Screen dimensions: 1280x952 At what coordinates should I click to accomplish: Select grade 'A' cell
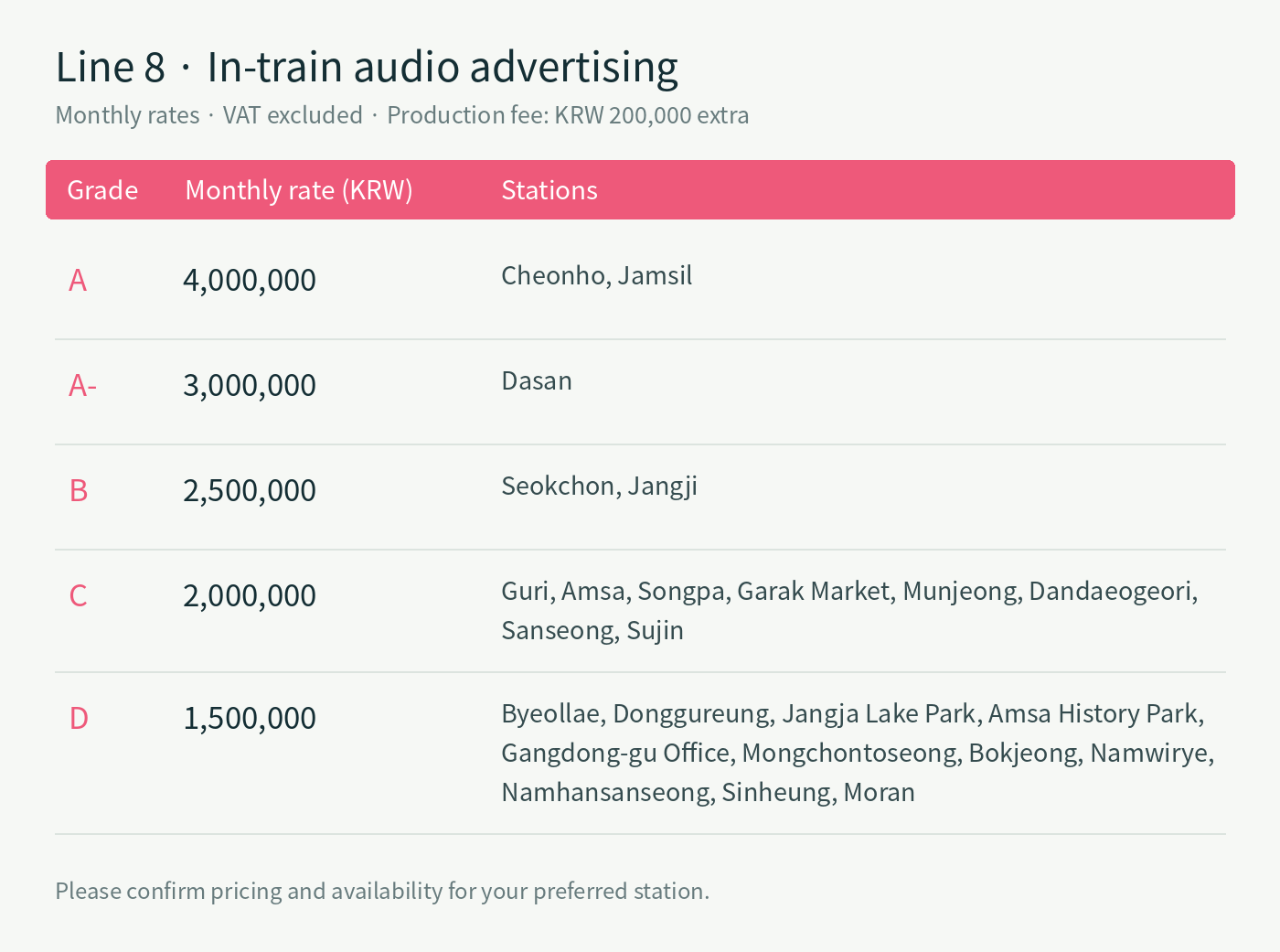[78, 280]
